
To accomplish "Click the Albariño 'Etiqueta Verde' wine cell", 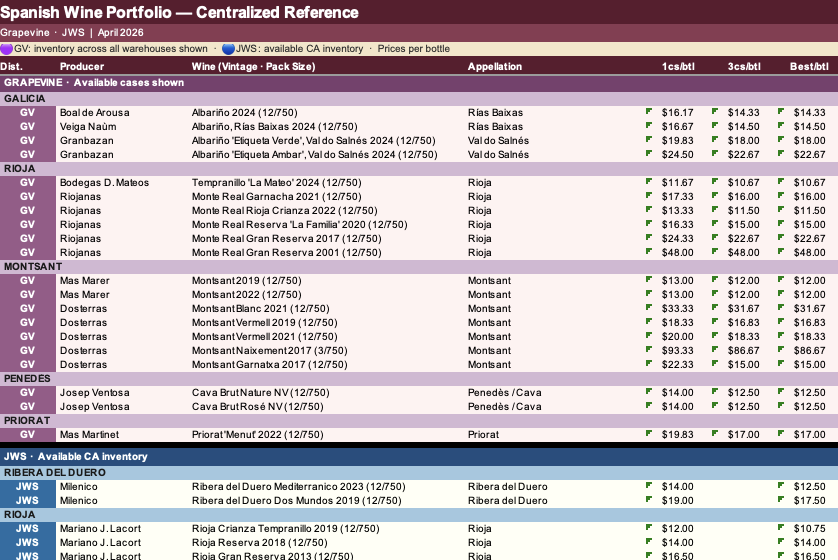I will pos(314,141).
